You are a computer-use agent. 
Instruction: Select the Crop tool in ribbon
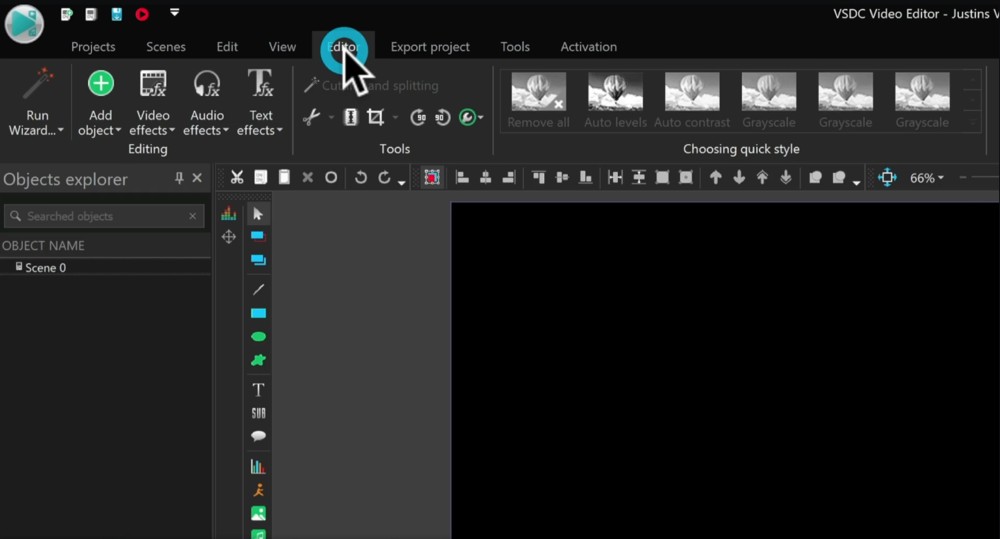376,117
